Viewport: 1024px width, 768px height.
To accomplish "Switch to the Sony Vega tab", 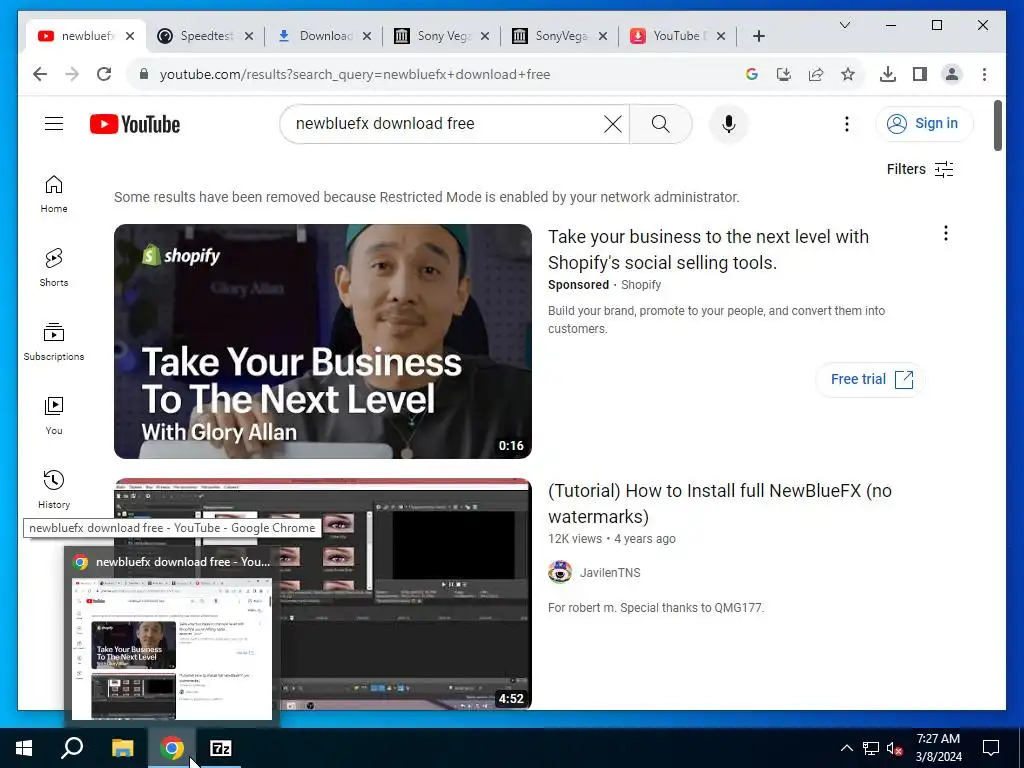I will point(443,36).
